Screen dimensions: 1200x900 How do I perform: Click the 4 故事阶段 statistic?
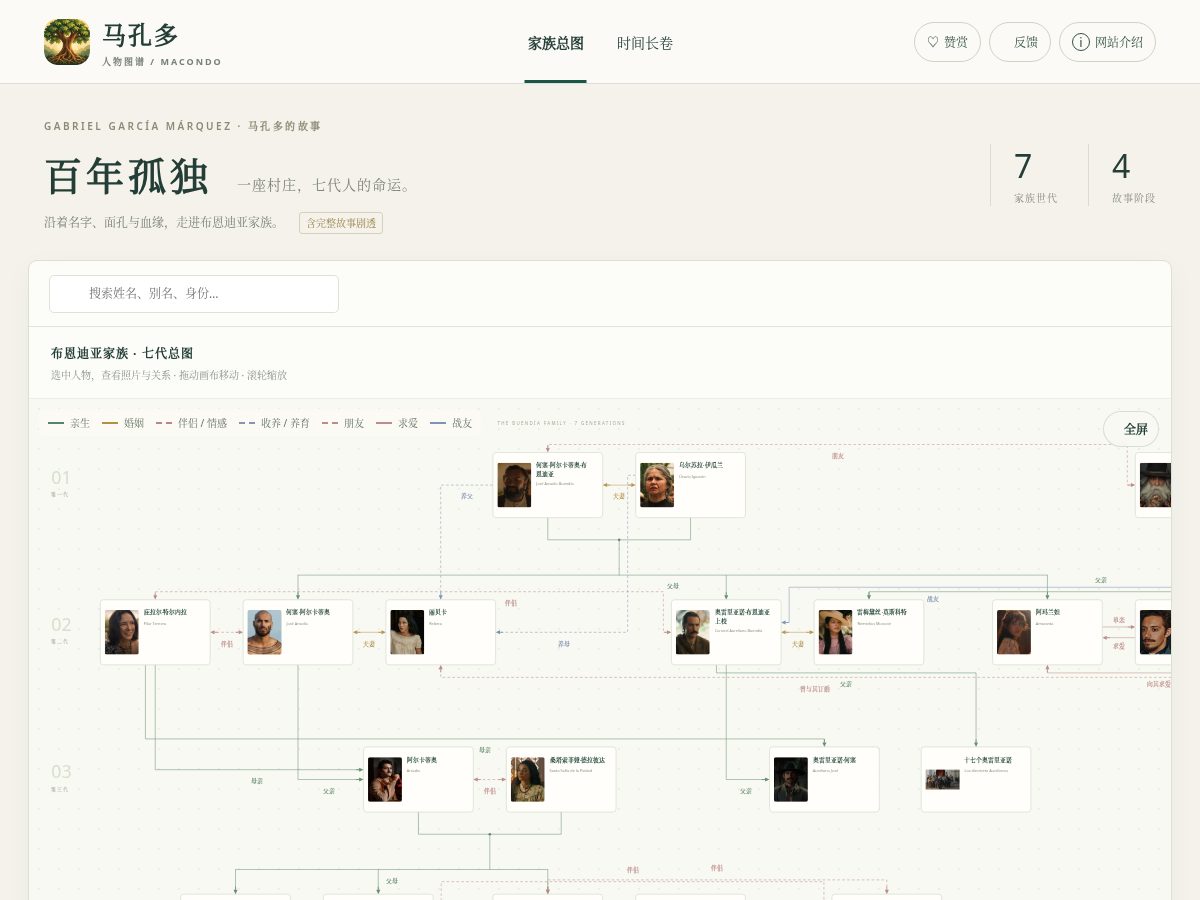(x=1133, y=177)
